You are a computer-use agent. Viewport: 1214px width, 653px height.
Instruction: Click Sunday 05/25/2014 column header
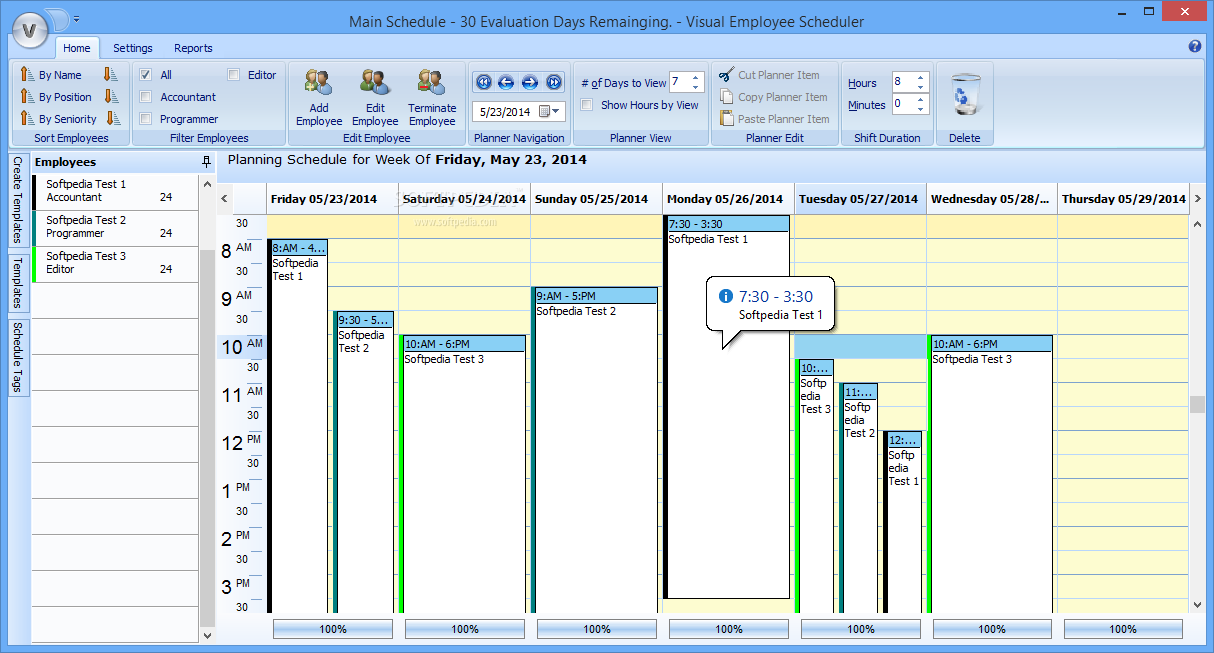(x=596, y=199)
